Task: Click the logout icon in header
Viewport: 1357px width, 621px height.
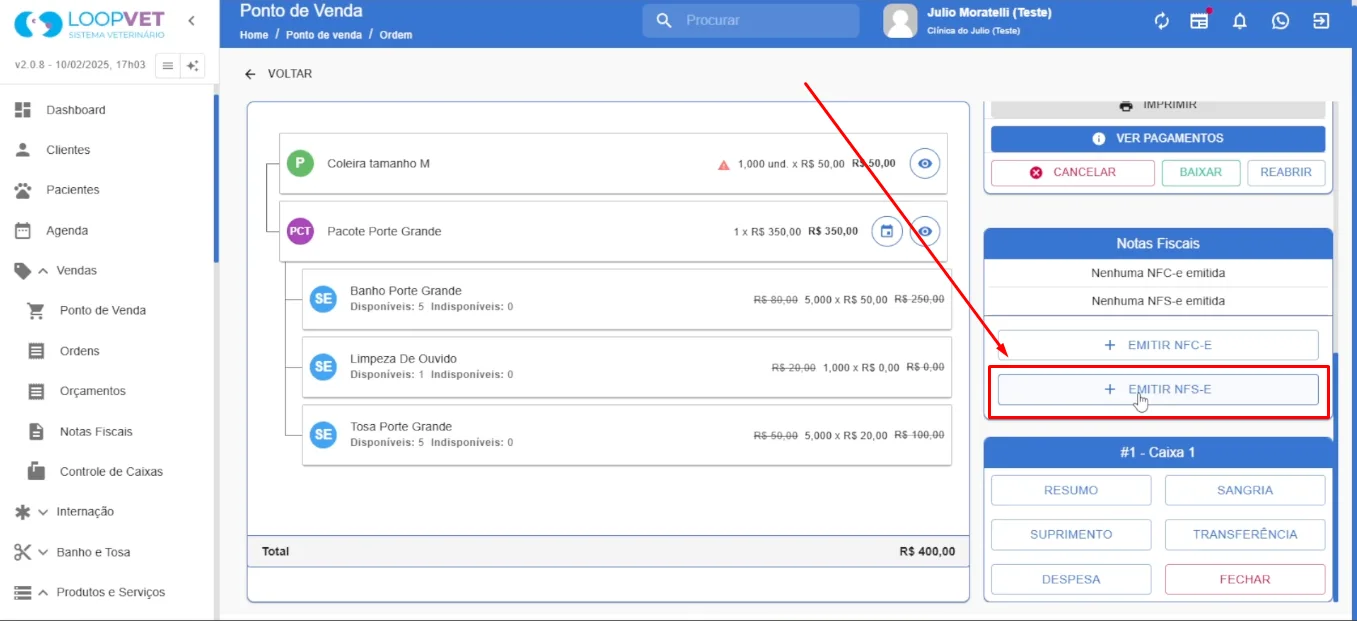Action: (1321, 21)
